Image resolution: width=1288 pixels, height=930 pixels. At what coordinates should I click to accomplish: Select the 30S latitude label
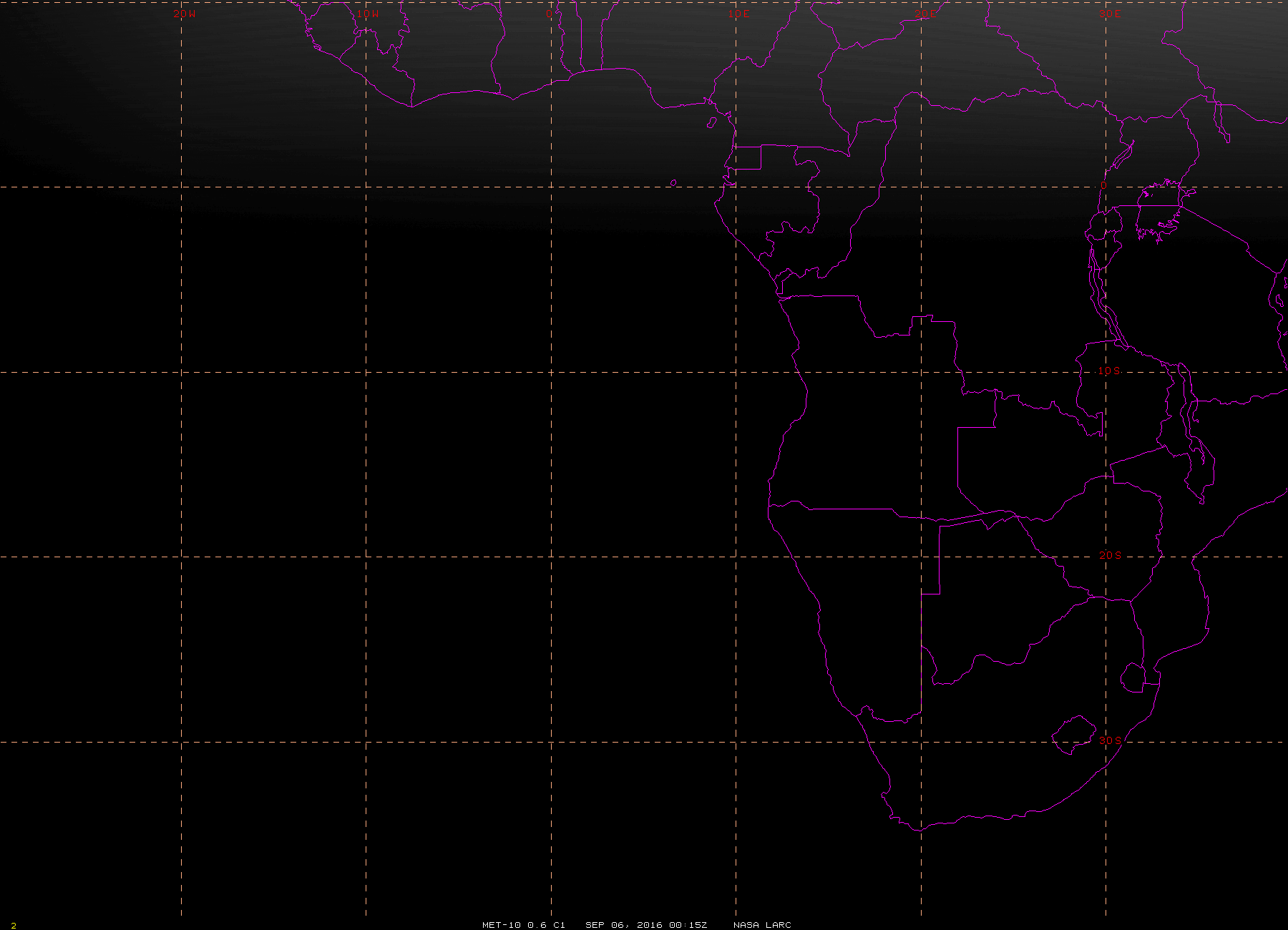[x=1110, y=740]
